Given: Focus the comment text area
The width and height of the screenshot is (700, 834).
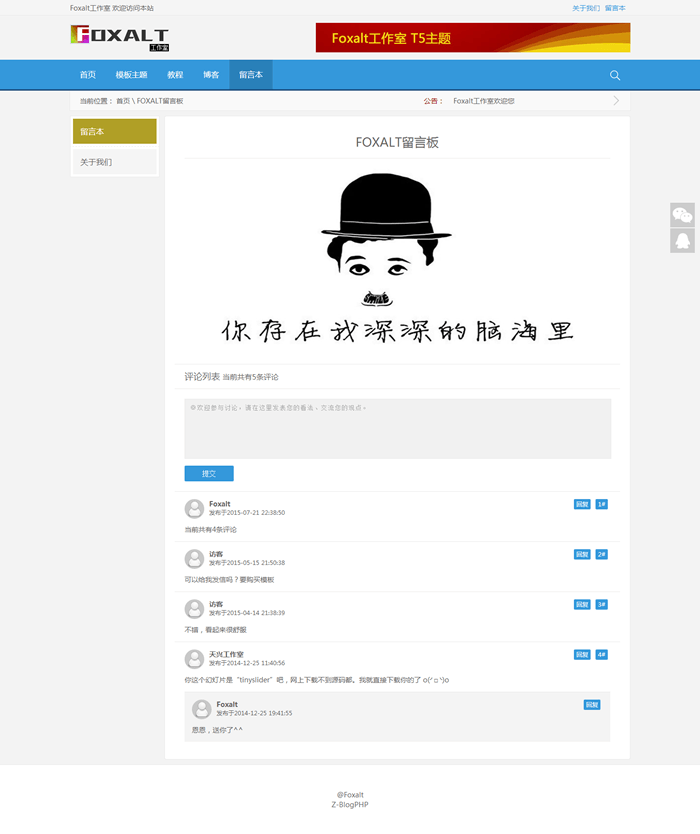Looking at the screenshot, I should pyautogui.click(x=398, y=429).
